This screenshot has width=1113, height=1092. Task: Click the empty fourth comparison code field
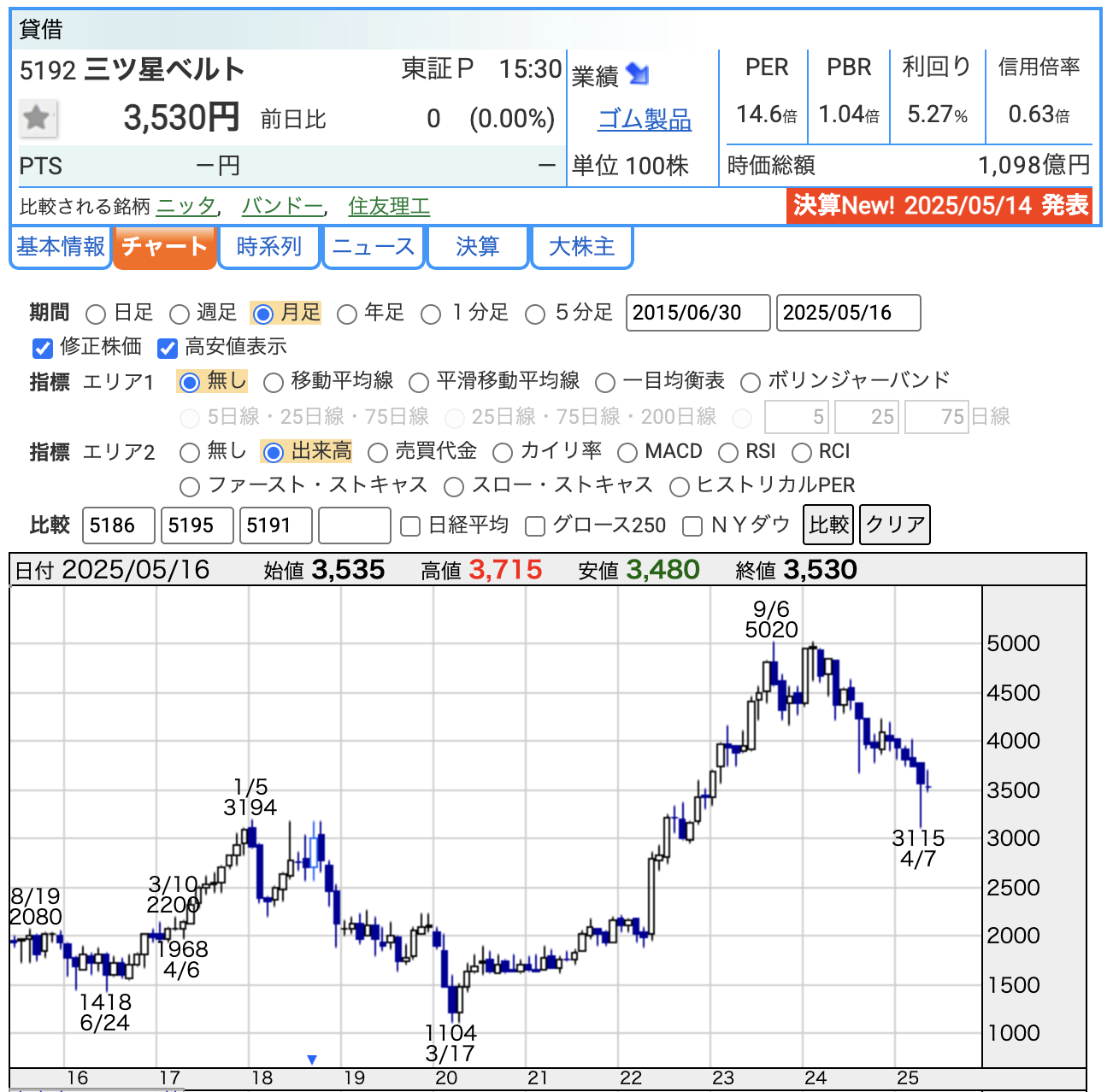pyautogui.click(x=355, y=525)
